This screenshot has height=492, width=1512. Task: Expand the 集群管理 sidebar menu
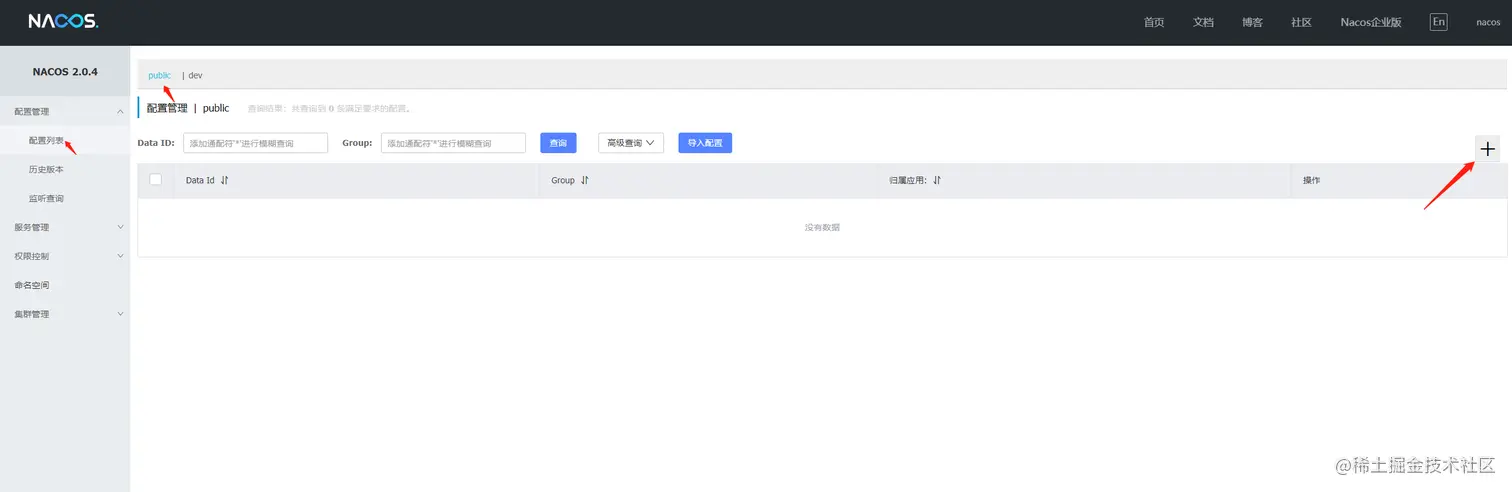[65, 314]
